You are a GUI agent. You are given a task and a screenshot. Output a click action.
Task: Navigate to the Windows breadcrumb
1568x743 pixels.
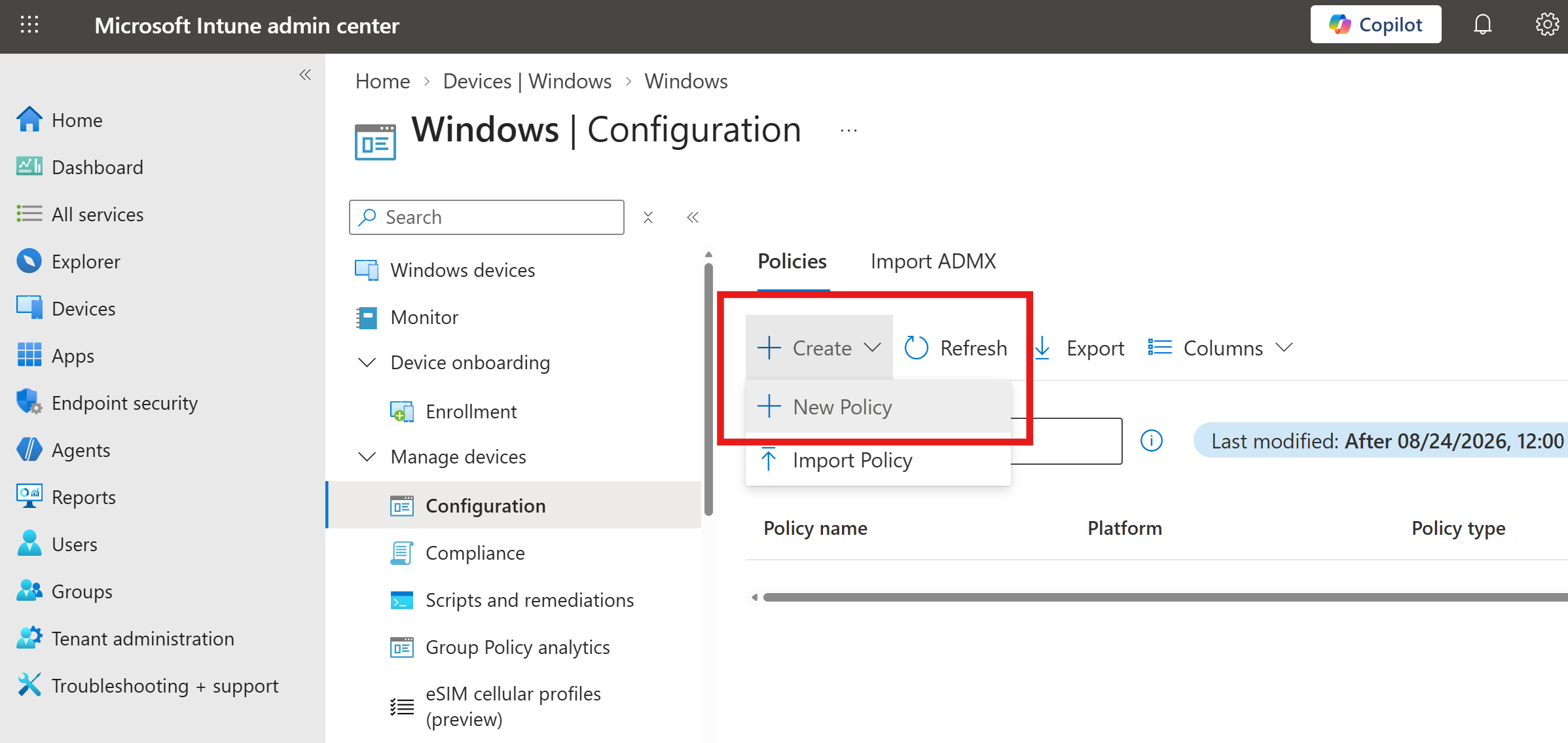tap(686, 81)
